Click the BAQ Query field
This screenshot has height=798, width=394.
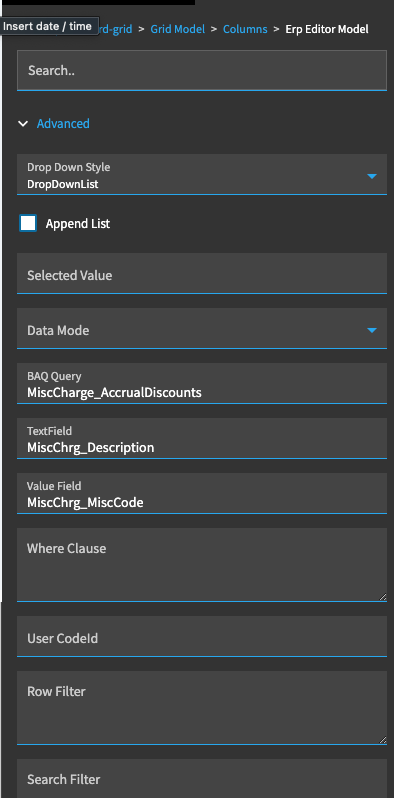[202, 383]
